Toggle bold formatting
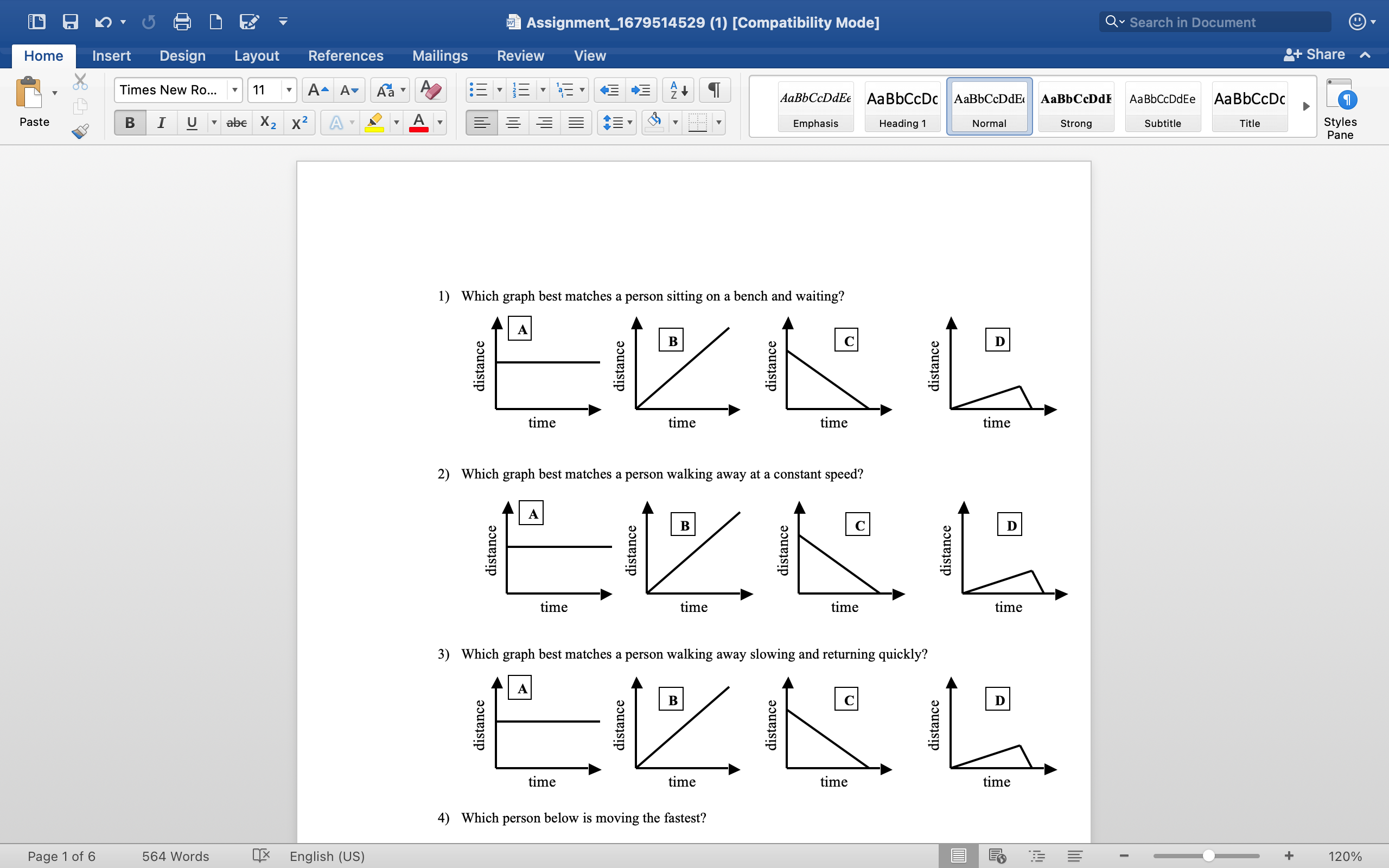Viewport: 1389px width, 868px height. point(129,122)
